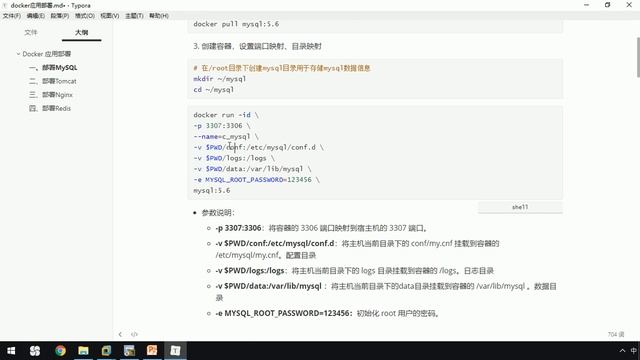This screenshot has height=360, width=640.
Task: Open the 视图(V) menu
Action: point(109,16)
